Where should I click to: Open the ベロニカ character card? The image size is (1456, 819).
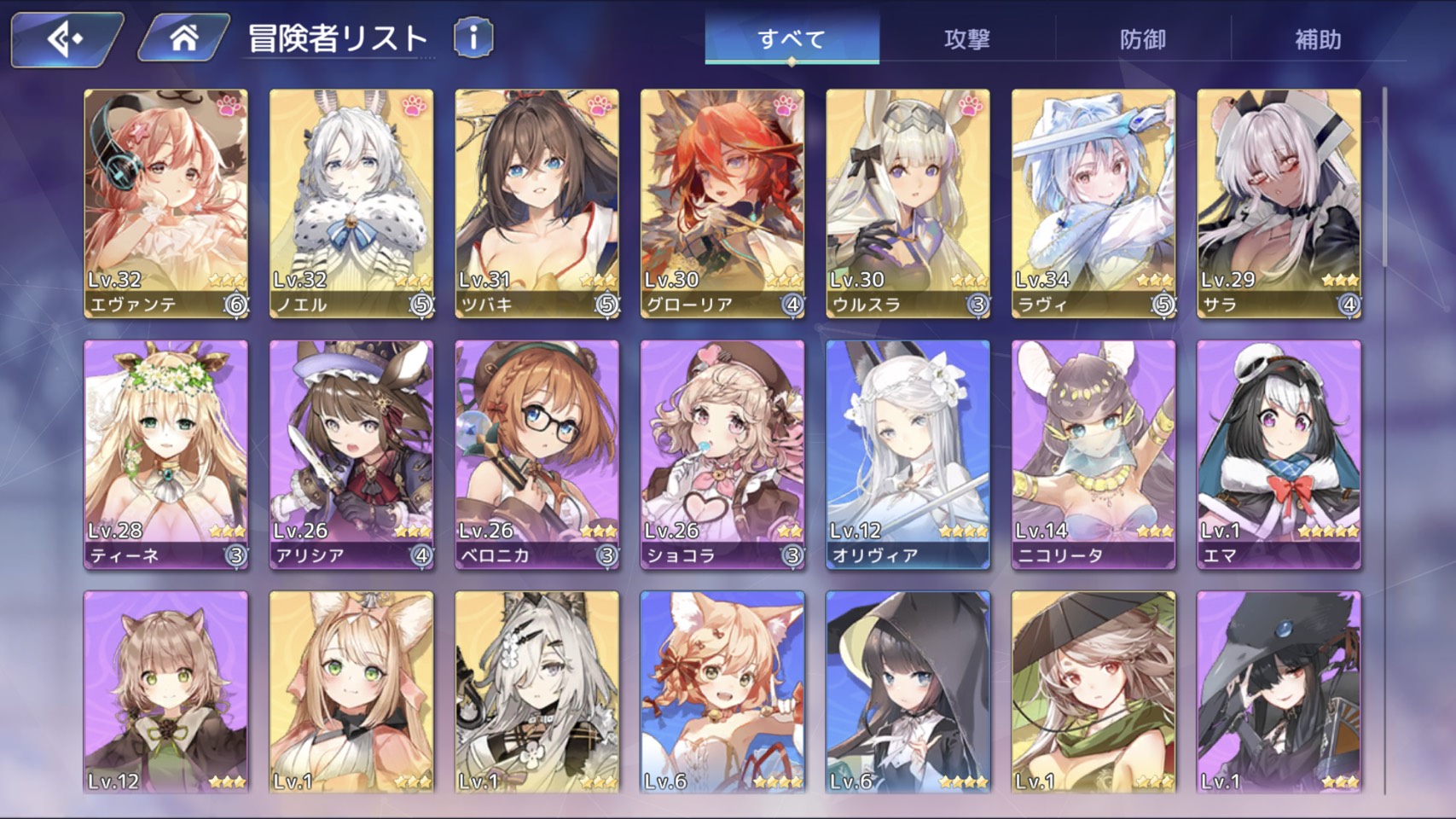(x=537, y=455)
